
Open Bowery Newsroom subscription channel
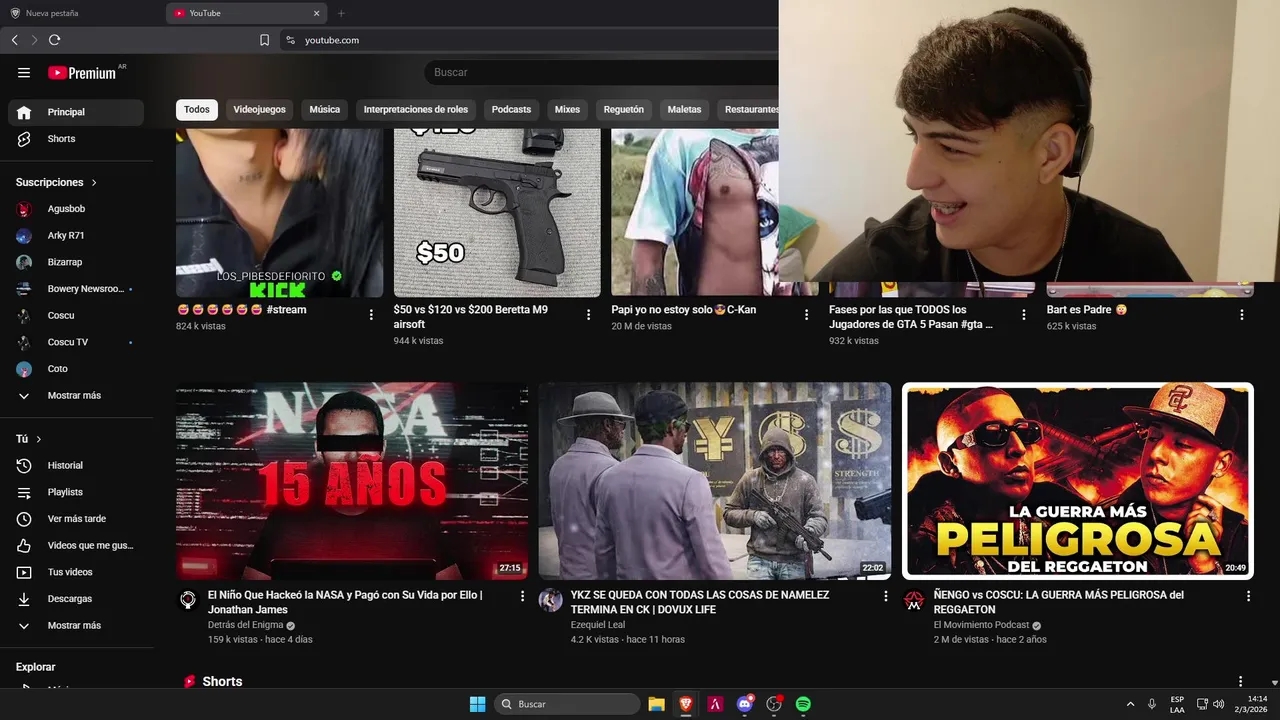pyautogui.click(x=76, y=289)
